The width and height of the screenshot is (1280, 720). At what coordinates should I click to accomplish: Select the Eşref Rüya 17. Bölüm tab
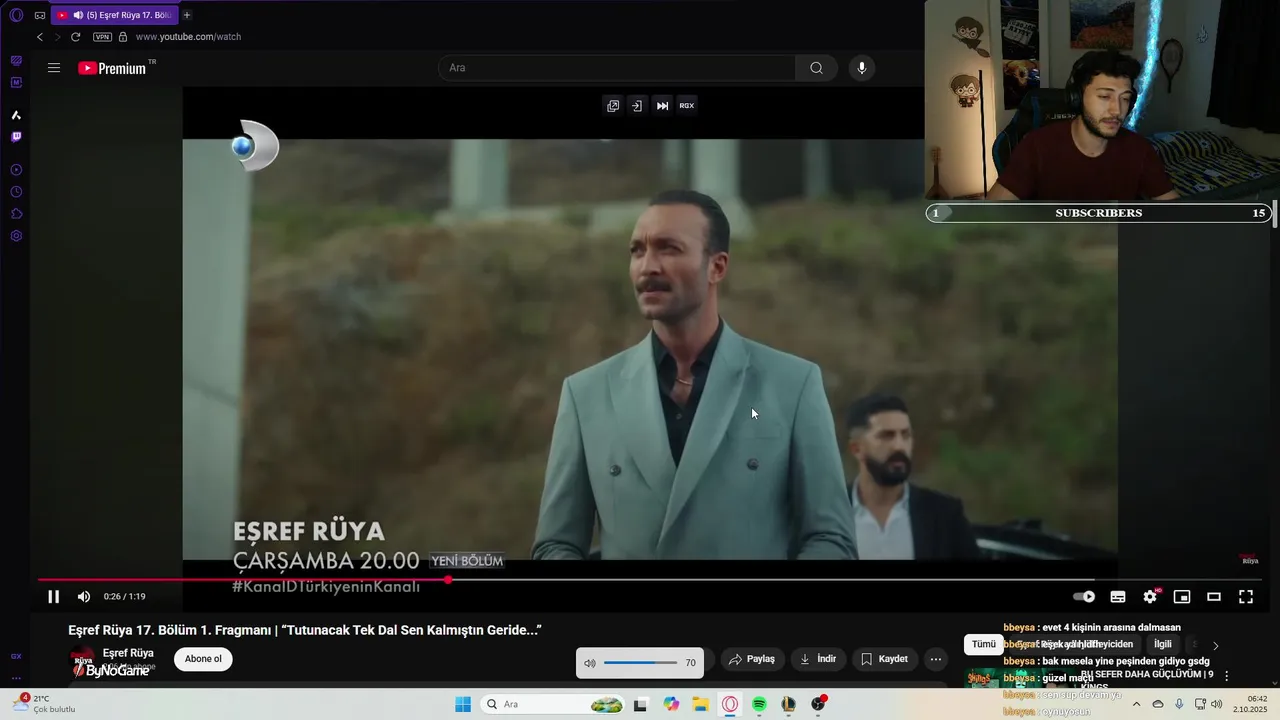pos(114,15)
